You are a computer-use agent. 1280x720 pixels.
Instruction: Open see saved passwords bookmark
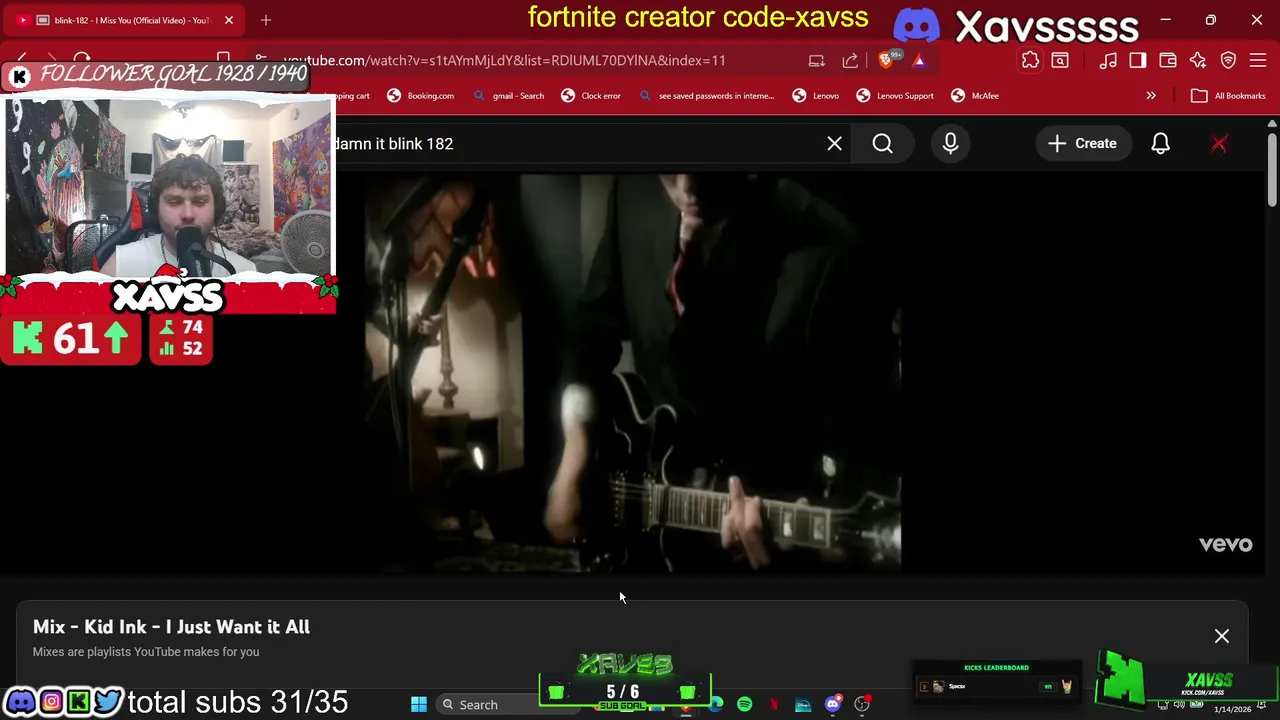pyautogui.click(x=707, y=96)
